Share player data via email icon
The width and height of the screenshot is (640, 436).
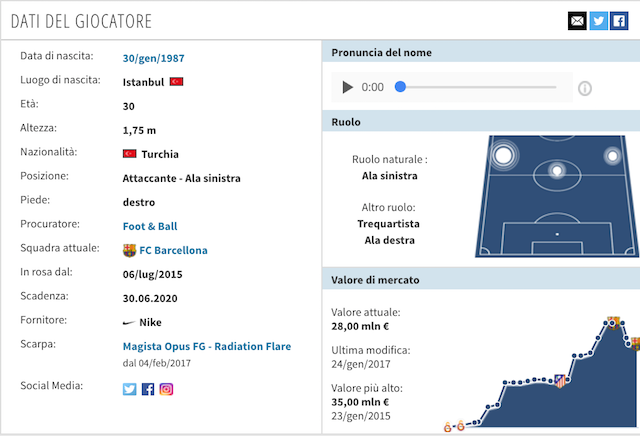point(577,21)
